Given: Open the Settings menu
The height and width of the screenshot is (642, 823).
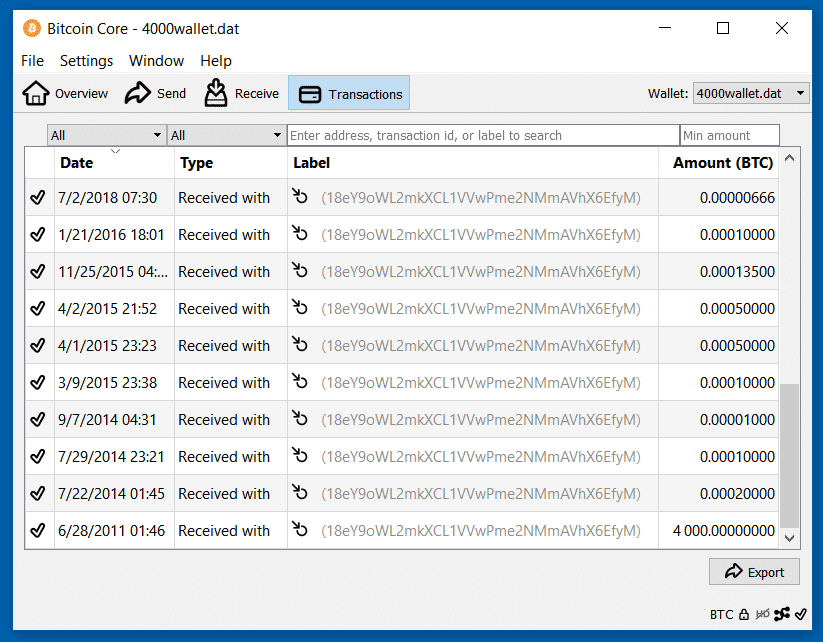Looking at the screenshot, I should click(86, 61).
